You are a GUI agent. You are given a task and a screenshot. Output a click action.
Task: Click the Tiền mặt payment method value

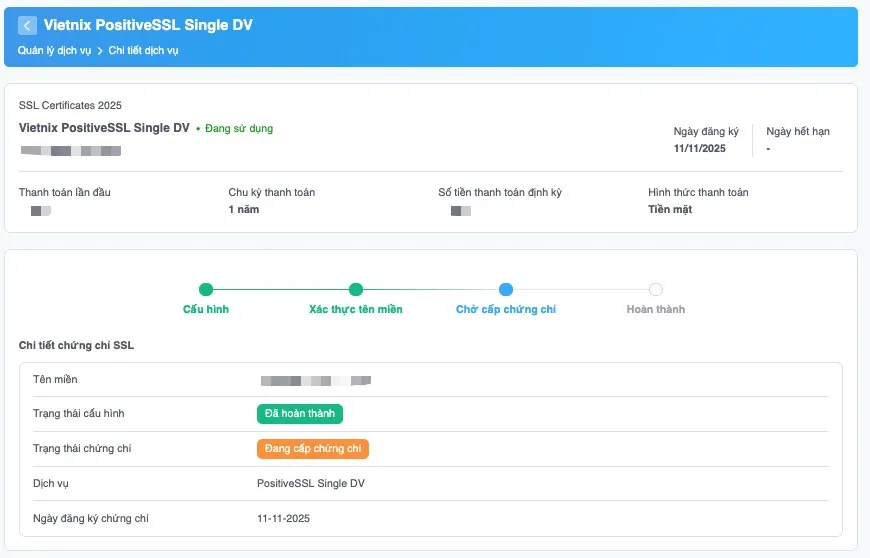pyautogui.click(x=670, y=210)
